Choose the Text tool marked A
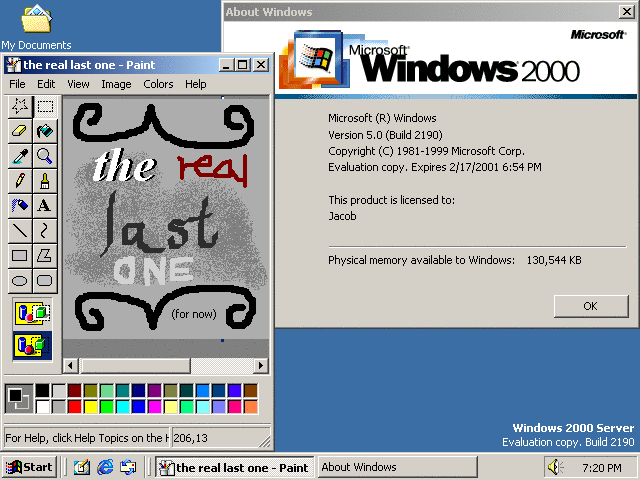 pyautogui.click(x=45, y=205)
